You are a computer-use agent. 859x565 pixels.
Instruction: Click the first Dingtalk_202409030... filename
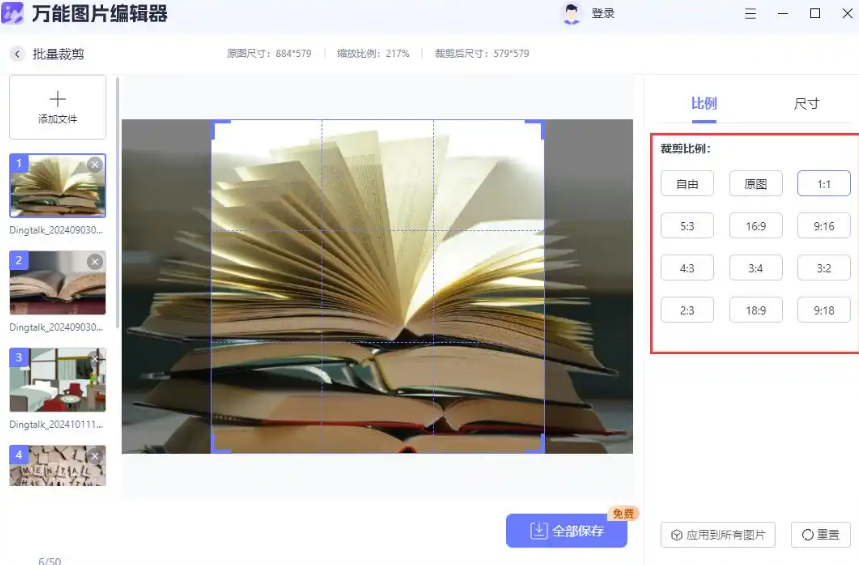[56, 230]
